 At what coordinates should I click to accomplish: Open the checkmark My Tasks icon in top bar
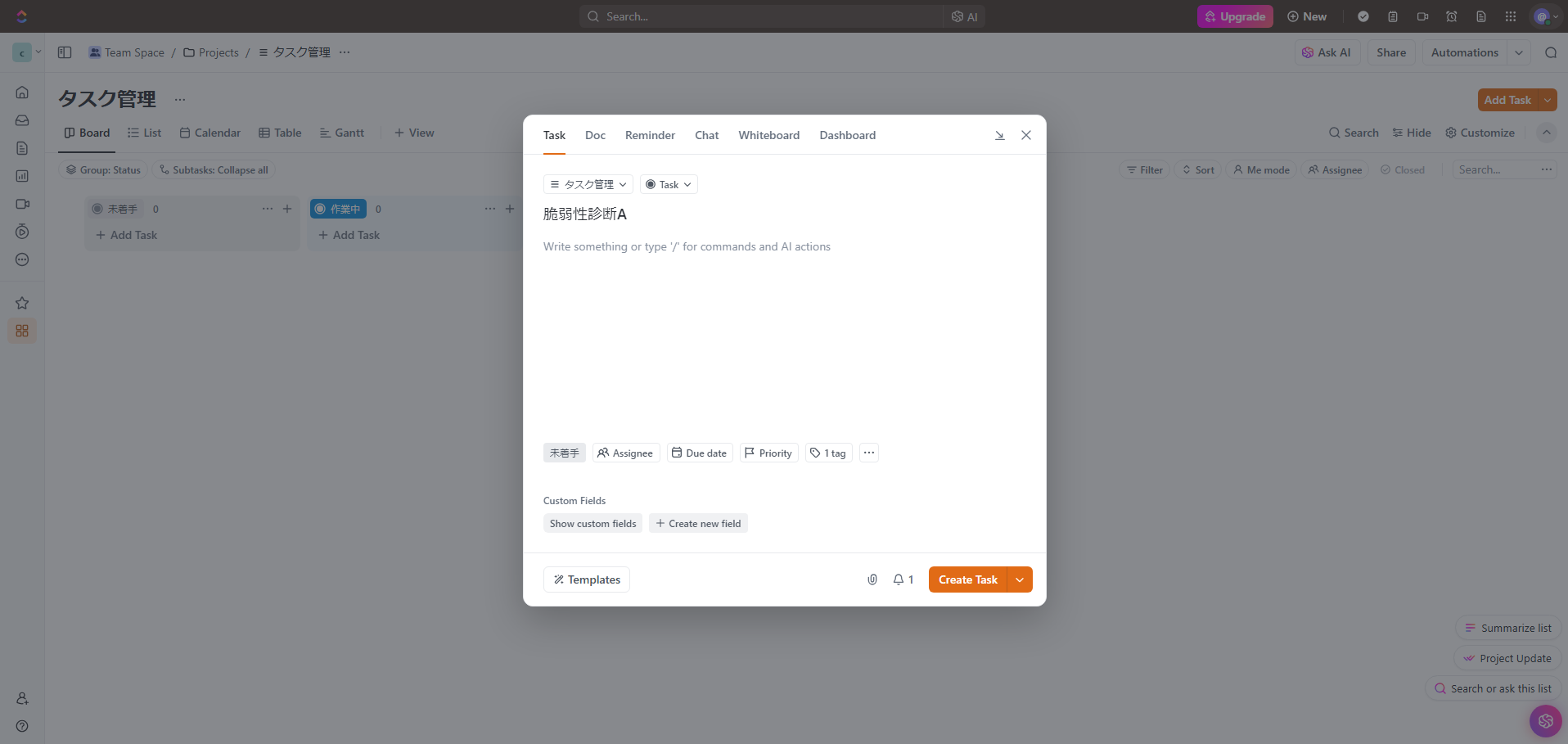coord(1363,16)
